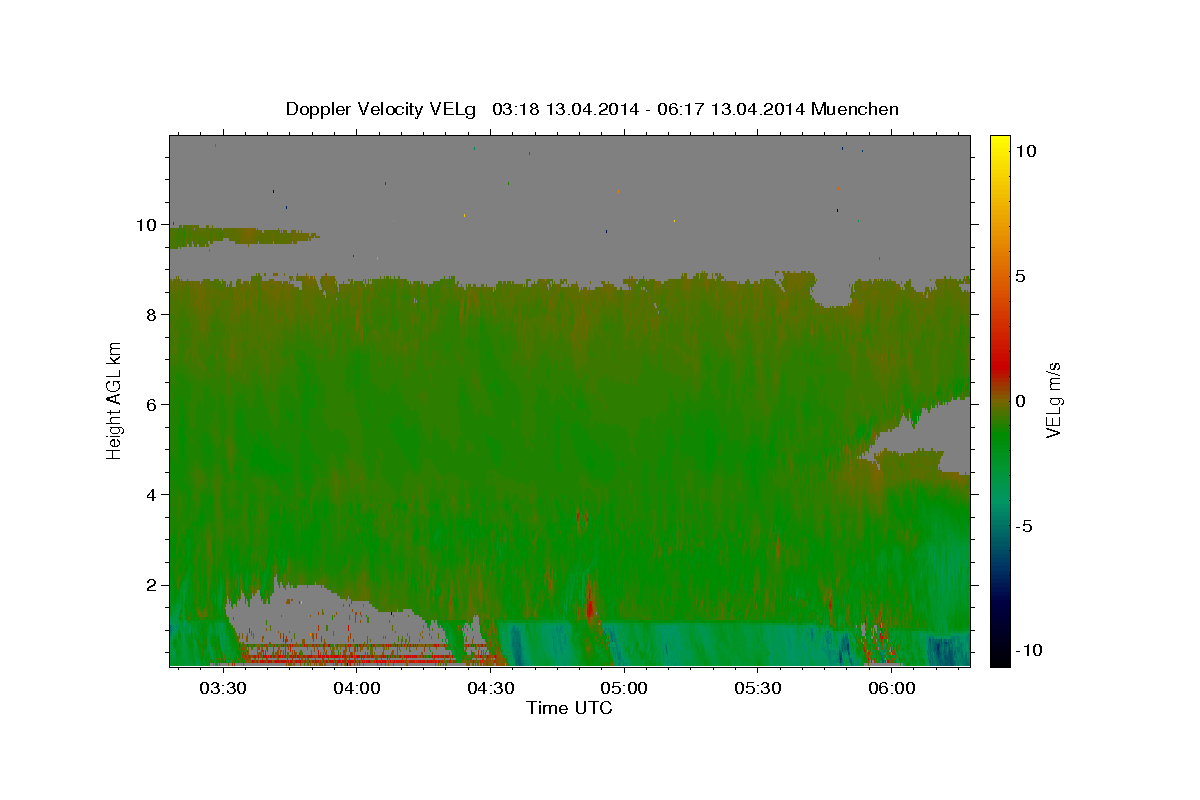The image size is (1200, 800).
Task: Click the yellow top of the colorbar
Action: [999, 147]
